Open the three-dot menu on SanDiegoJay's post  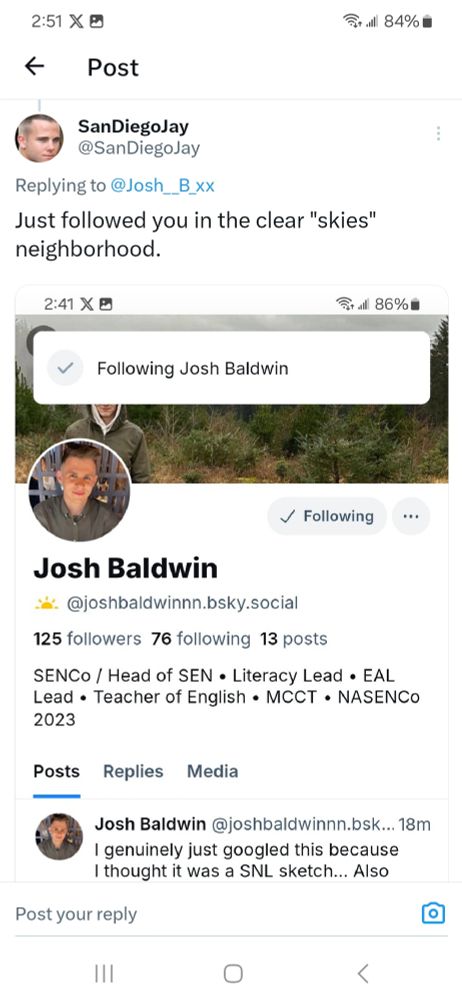click(438, 133)
